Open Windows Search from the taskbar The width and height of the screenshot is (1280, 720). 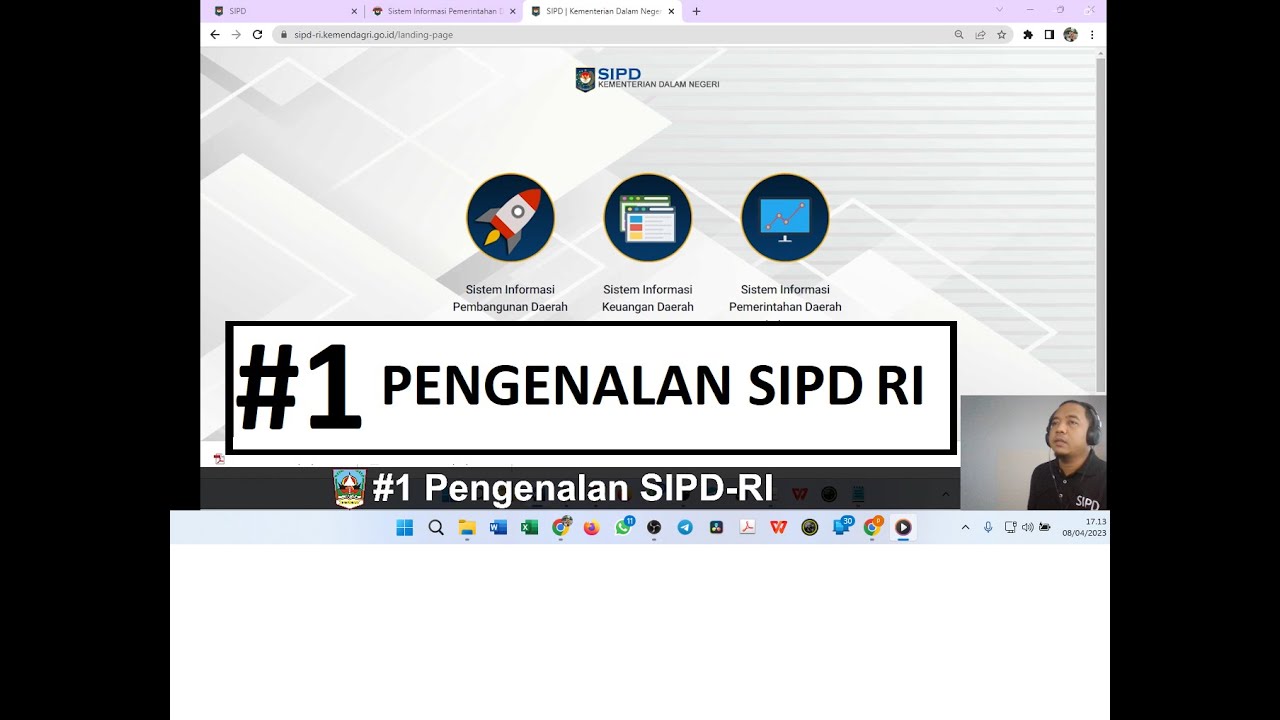436,527
